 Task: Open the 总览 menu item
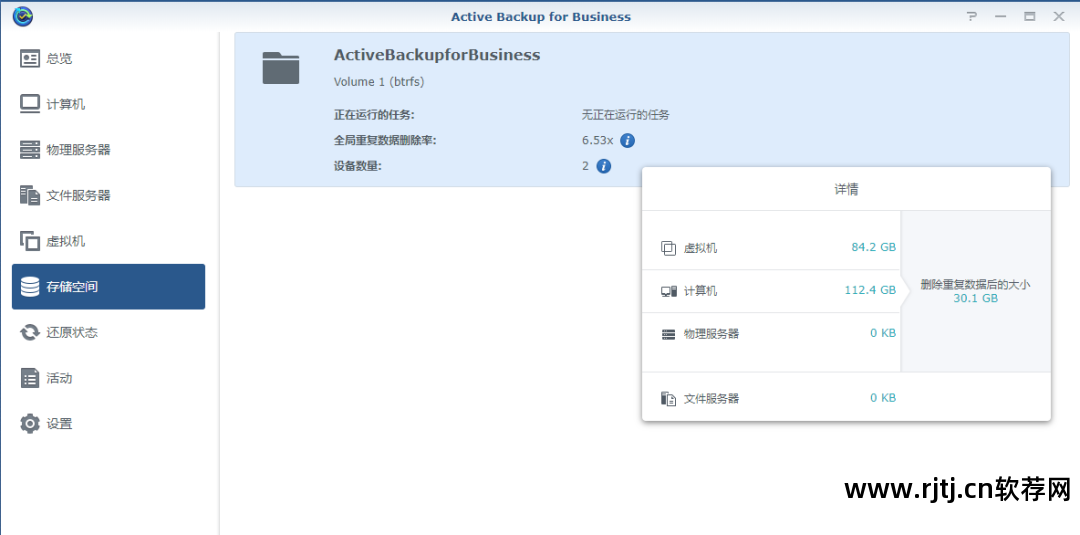(x=108, y=59)
